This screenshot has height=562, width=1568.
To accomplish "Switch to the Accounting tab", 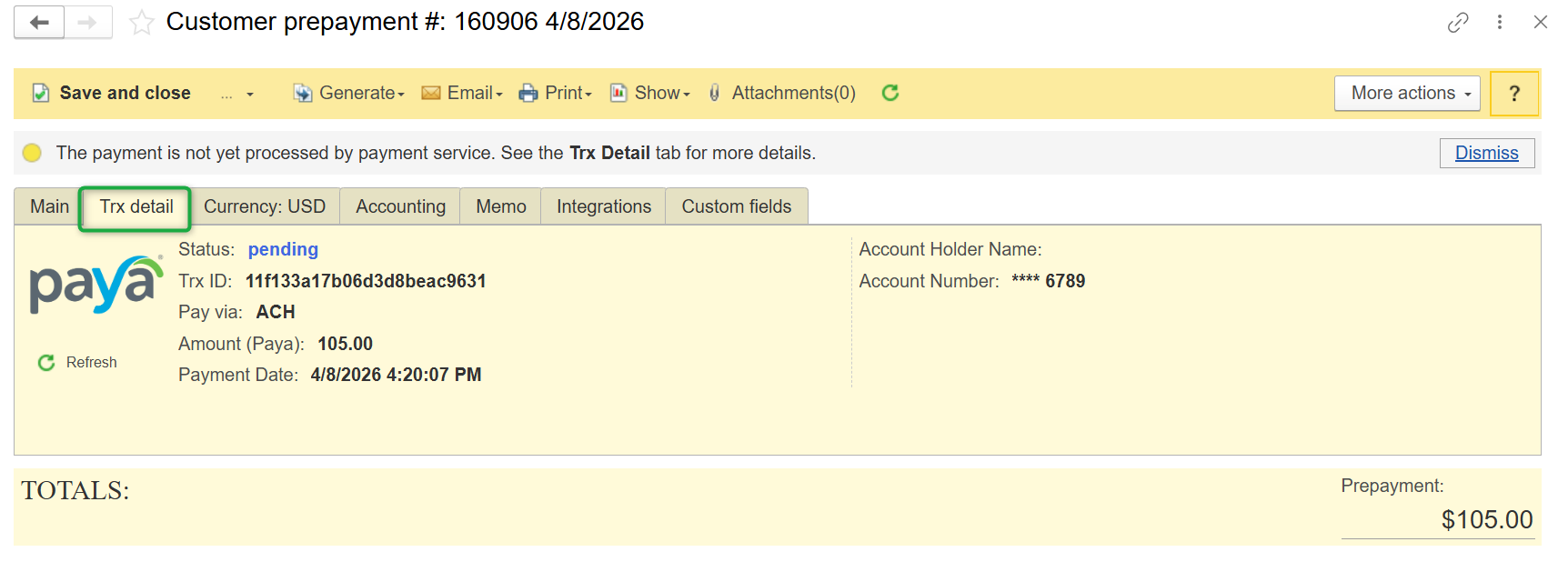I will click(400, 206).
